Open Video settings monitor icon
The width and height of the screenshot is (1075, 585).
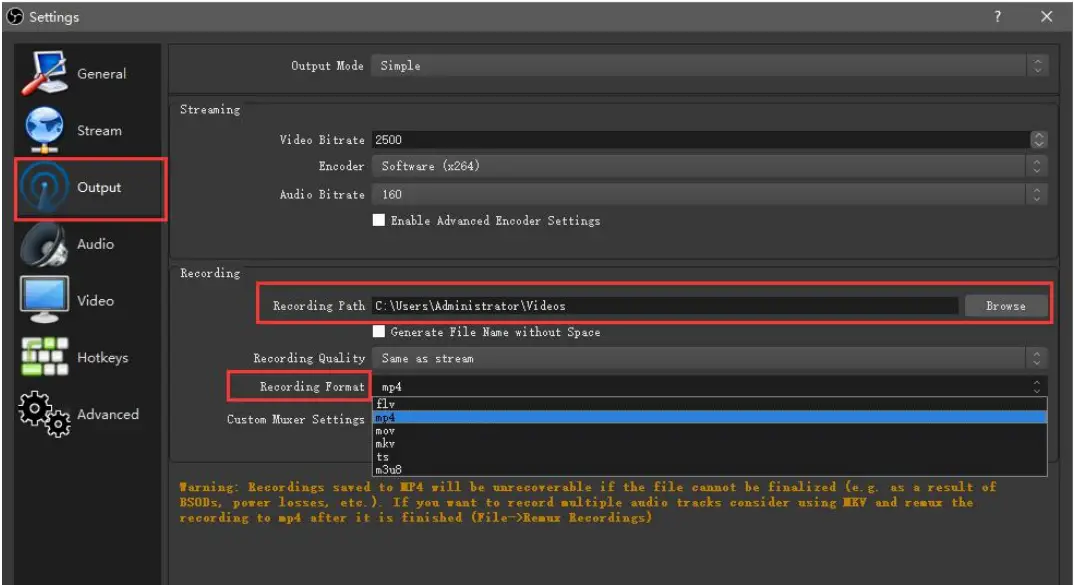(x=45, y=300)
